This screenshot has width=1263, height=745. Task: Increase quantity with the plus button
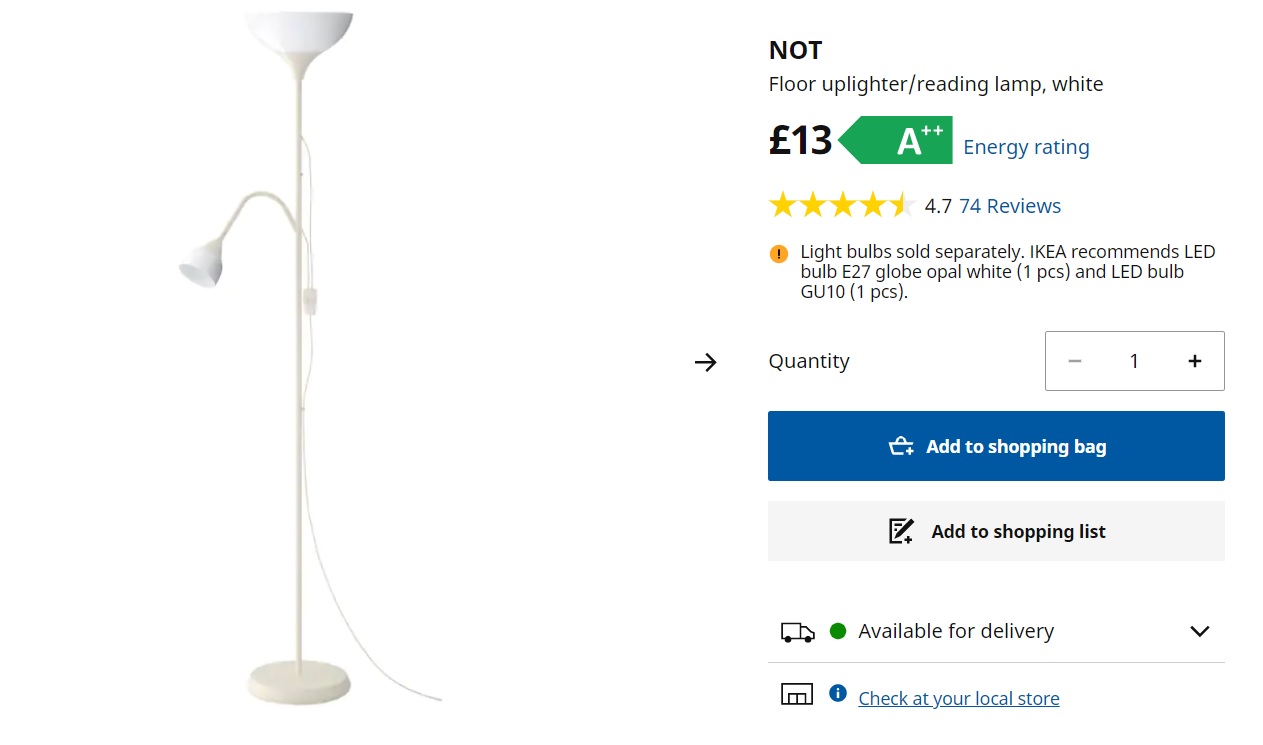tap(1195, 361)
